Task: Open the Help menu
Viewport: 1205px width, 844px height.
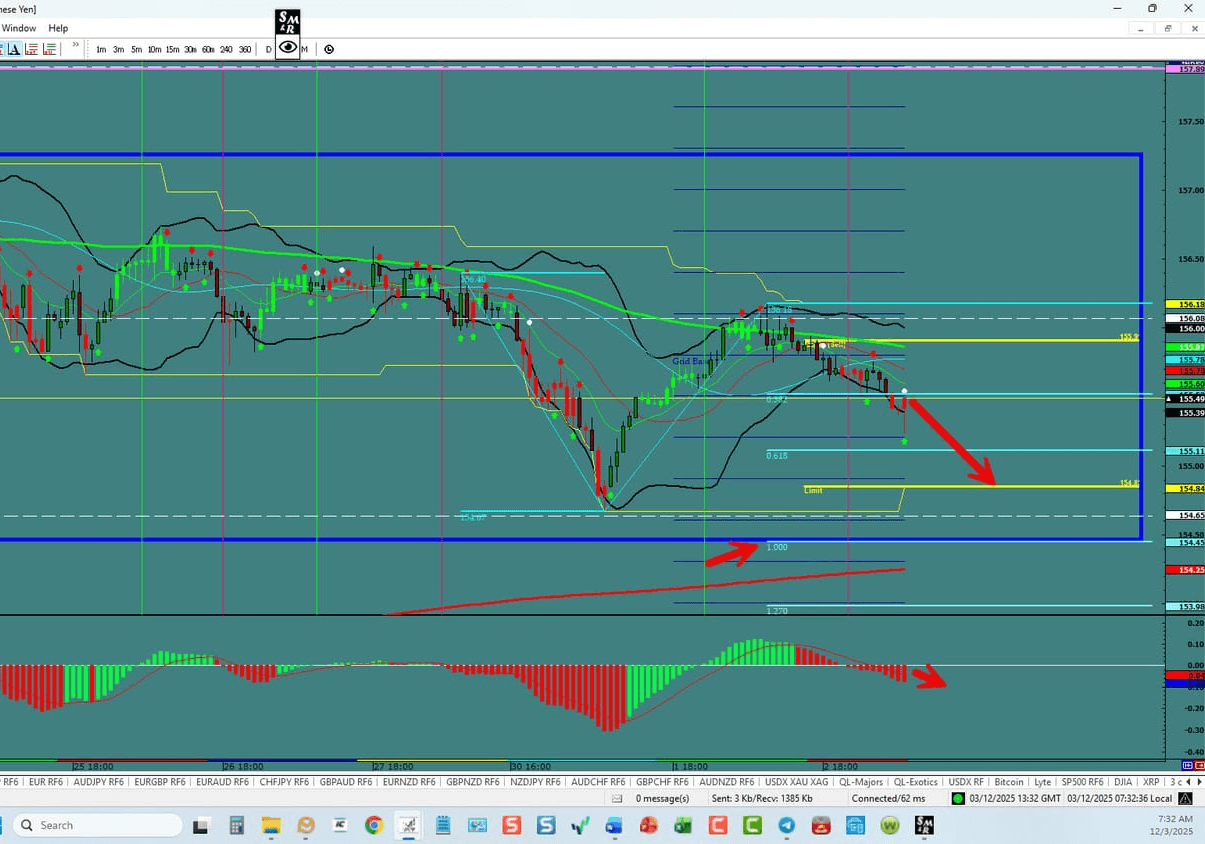Action: click(57, 28)
